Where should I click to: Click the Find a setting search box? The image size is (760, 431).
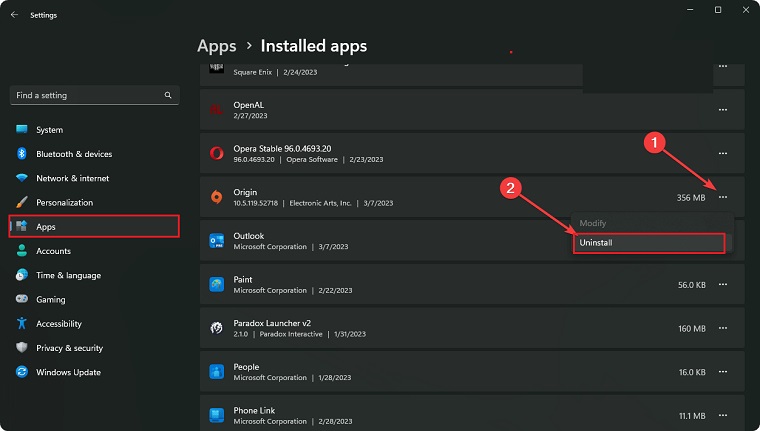pyautogui.click(x=90, y=95)
